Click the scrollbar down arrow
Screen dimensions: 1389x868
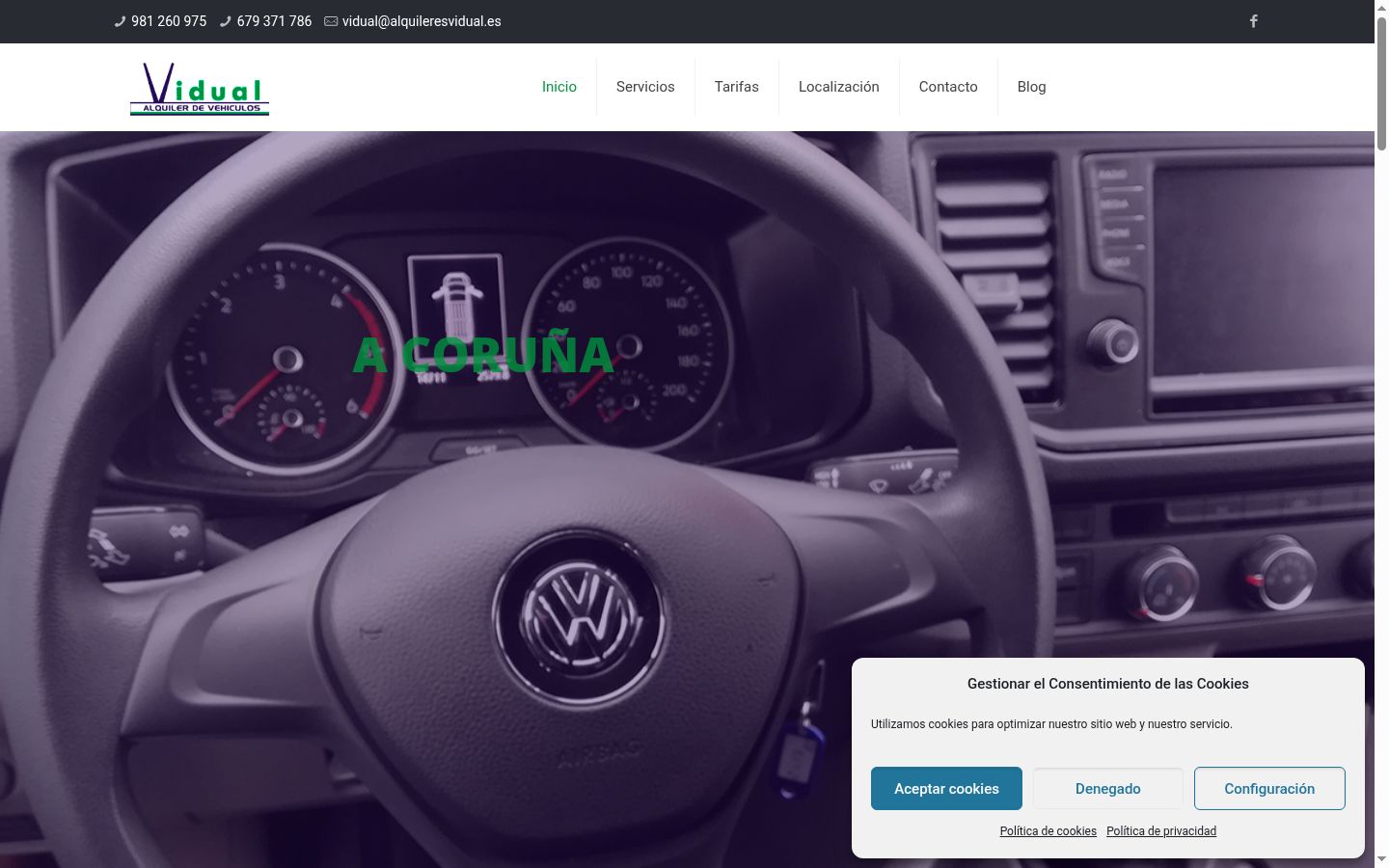click(x=1381, y=859)
